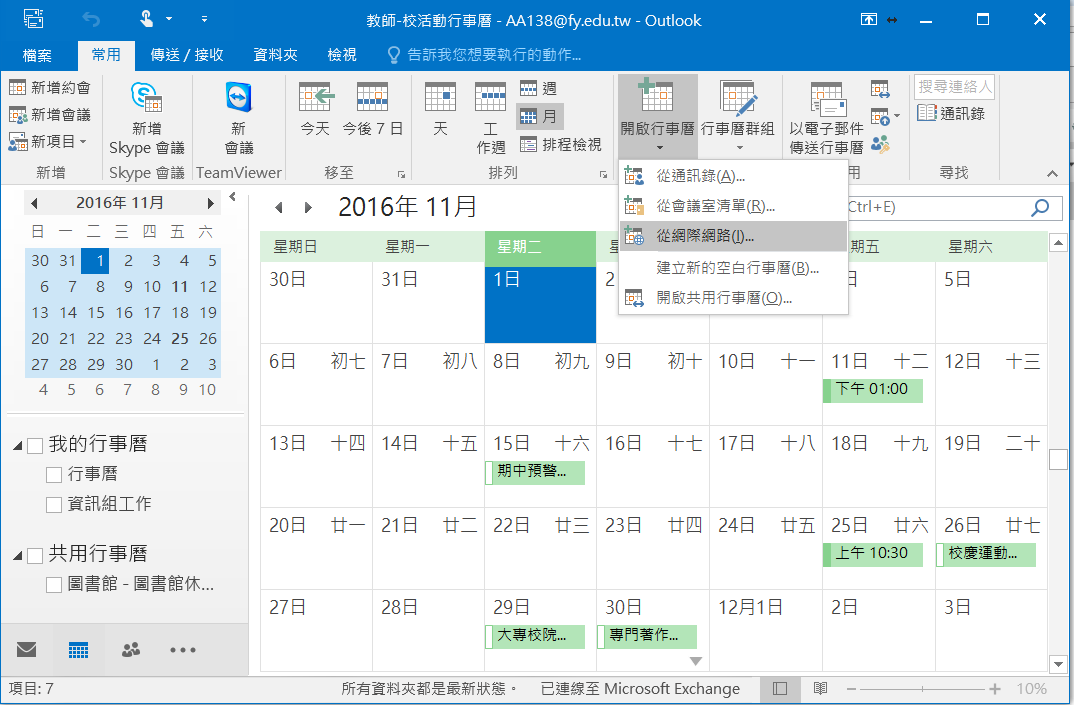Viewport: 1074px width, 705px height.
Task: Click the Search People (搜尋連絡人) field
Action: [954, 86]
